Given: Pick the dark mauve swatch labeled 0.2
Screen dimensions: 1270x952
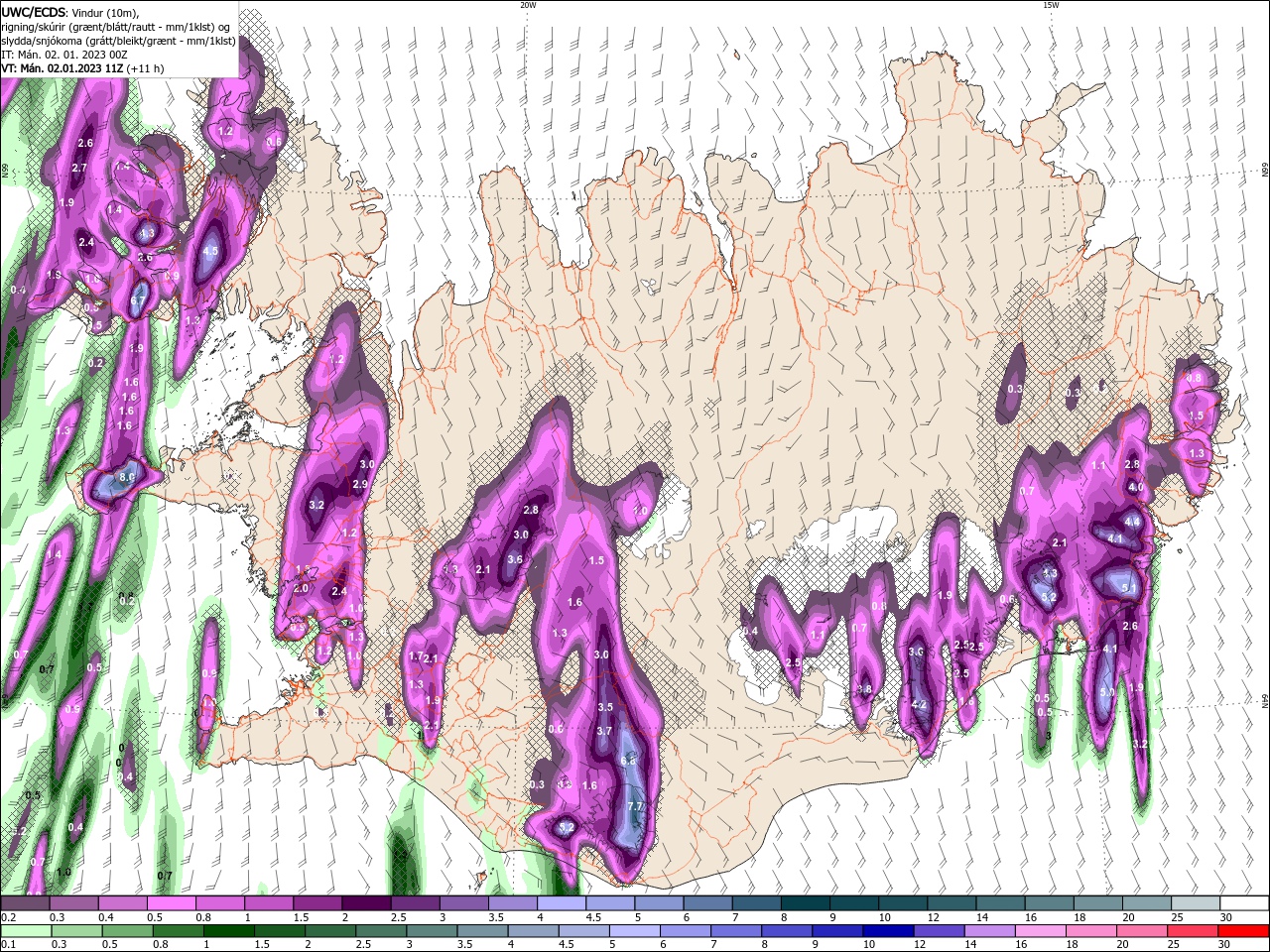Looking at the screenshot, I should click(x=24, y=903).
